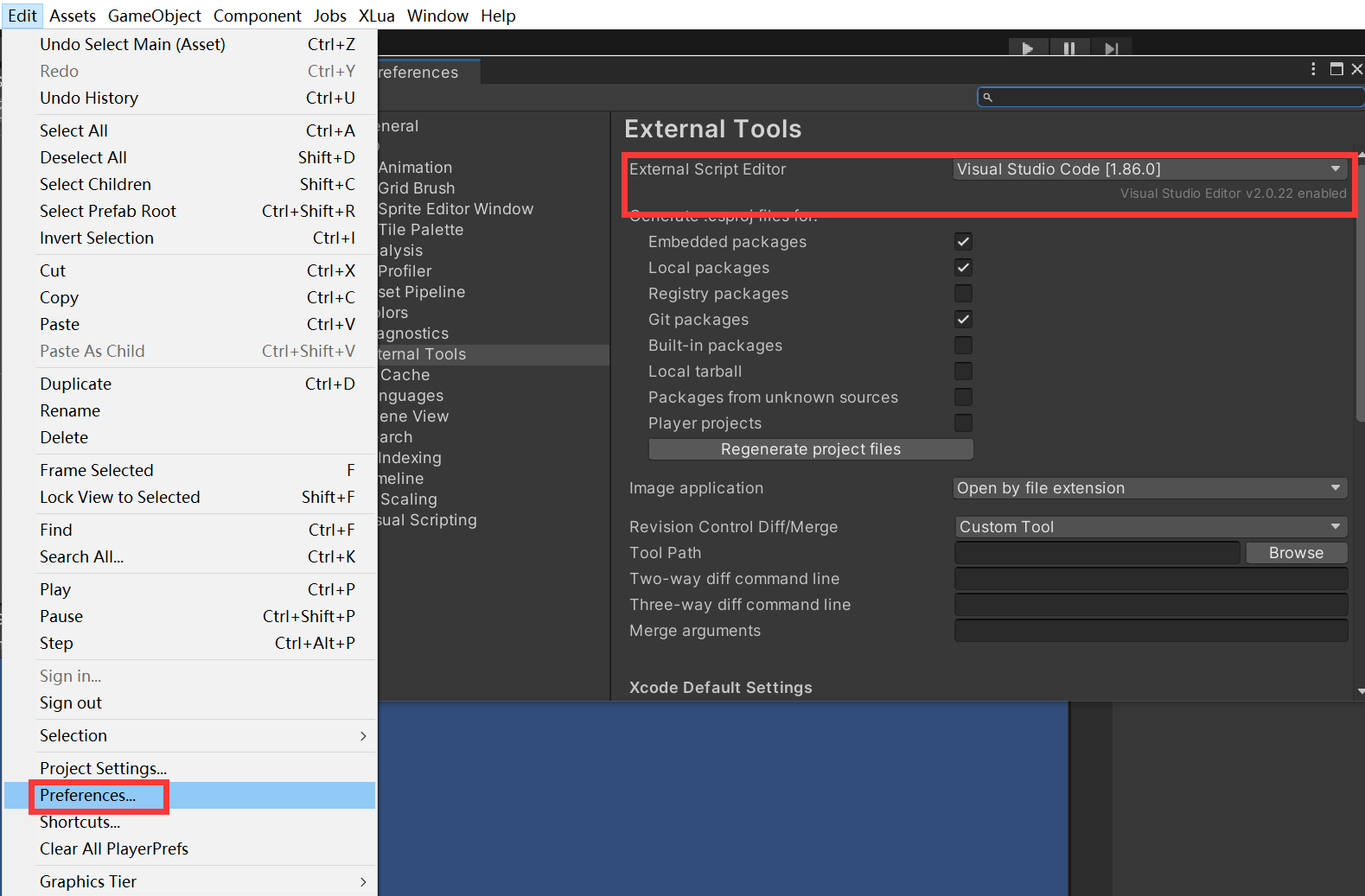Enable Registry packages checkbox
The height and width of the screenshot is (896, 1365).
coord(963,293)
